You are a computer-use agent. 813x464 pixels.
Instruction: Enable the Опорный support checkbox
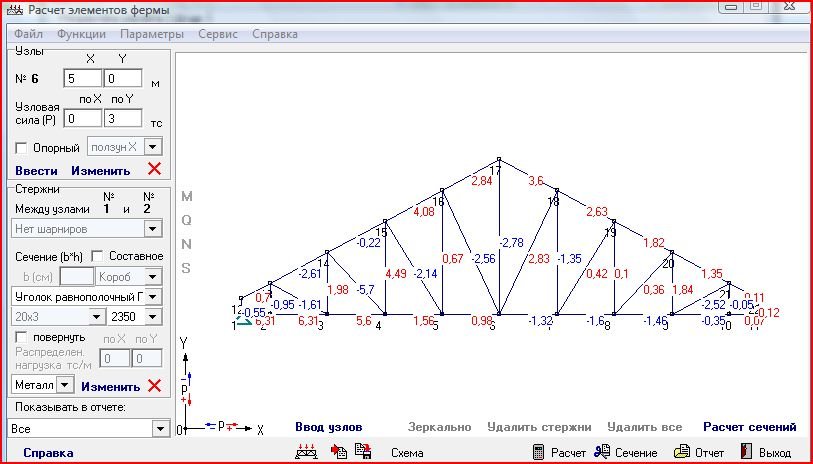click(21, 147)
